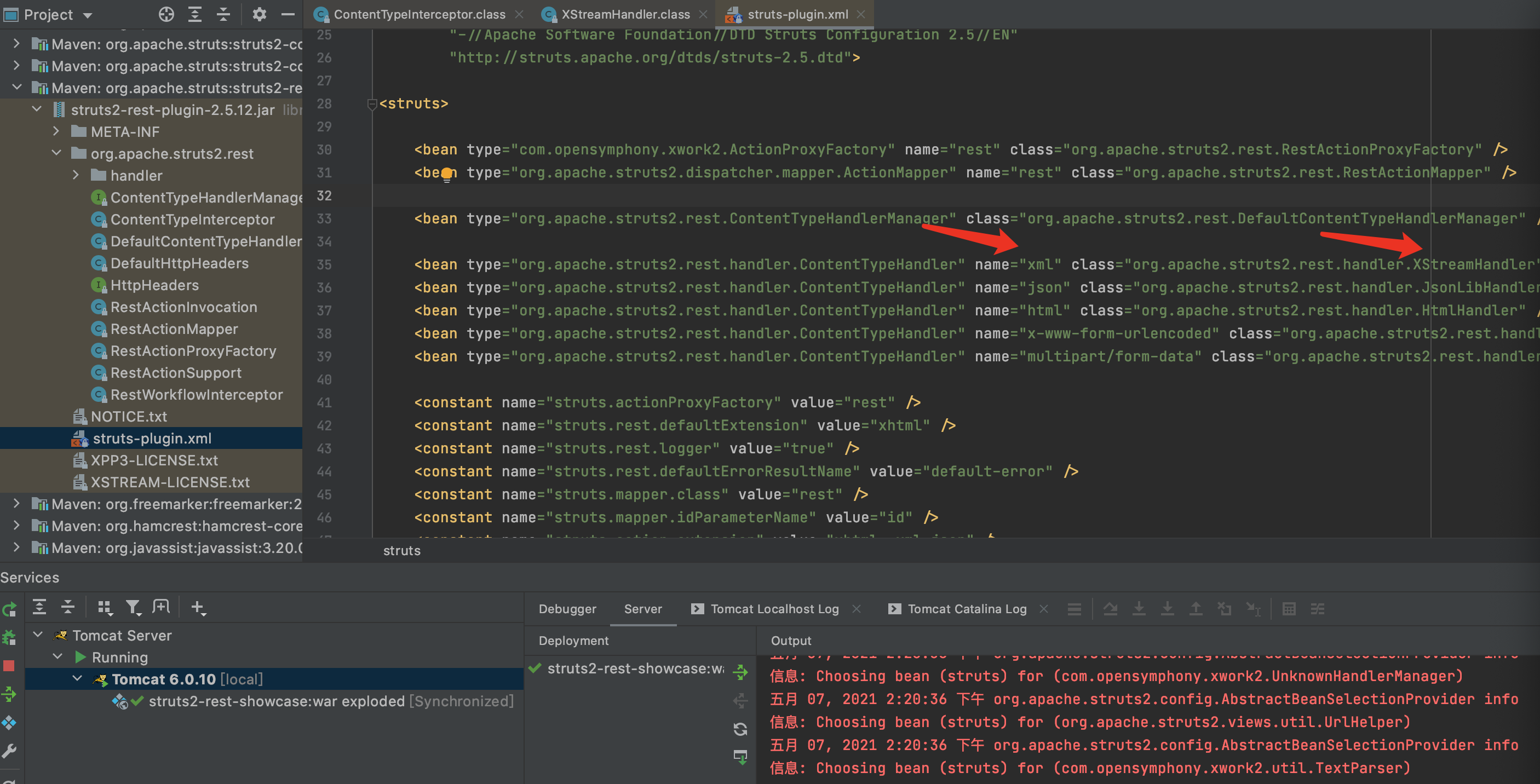Collapse the org.apache.struts2.rest package

(x=56, y=153)
